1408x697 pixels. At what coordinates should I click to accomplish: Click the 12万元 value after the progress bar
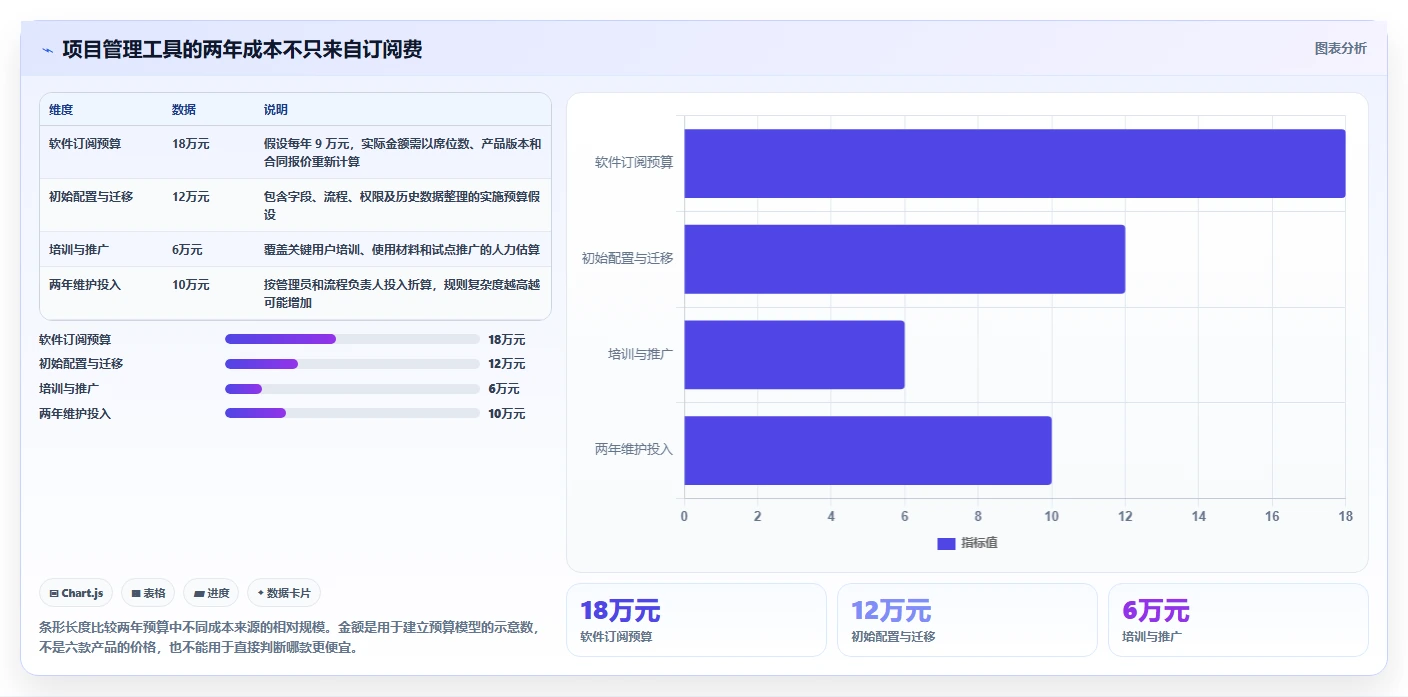pos(507,364)
